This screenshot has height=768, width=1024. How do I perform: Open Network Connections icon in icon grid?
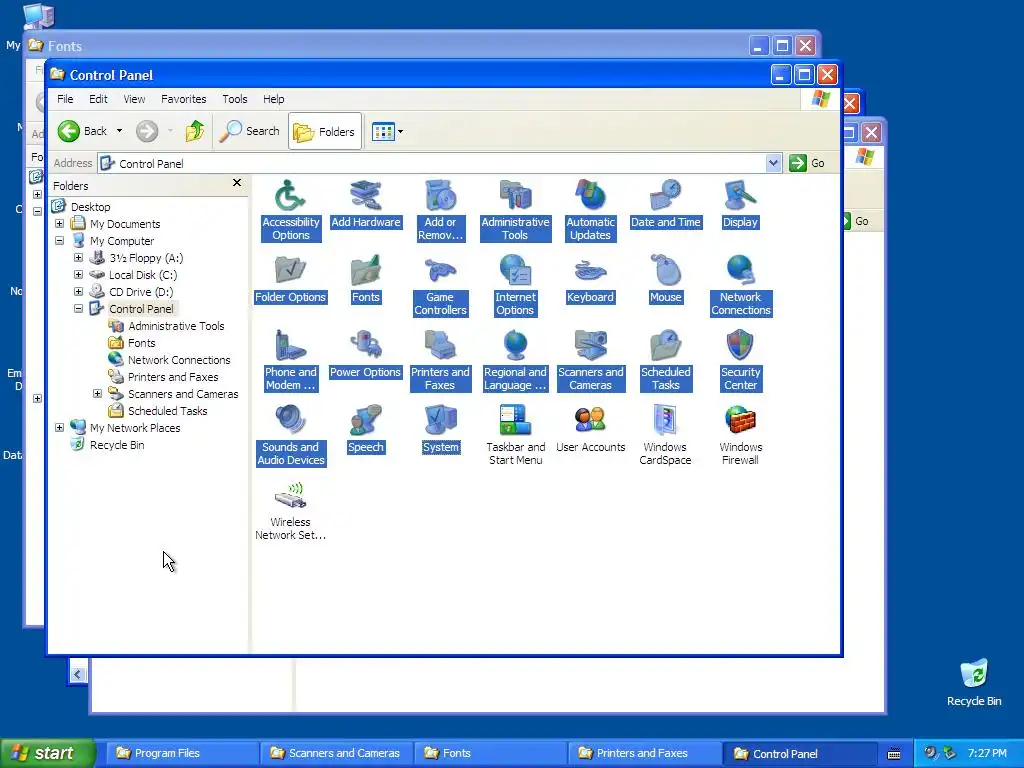point(741,285)
